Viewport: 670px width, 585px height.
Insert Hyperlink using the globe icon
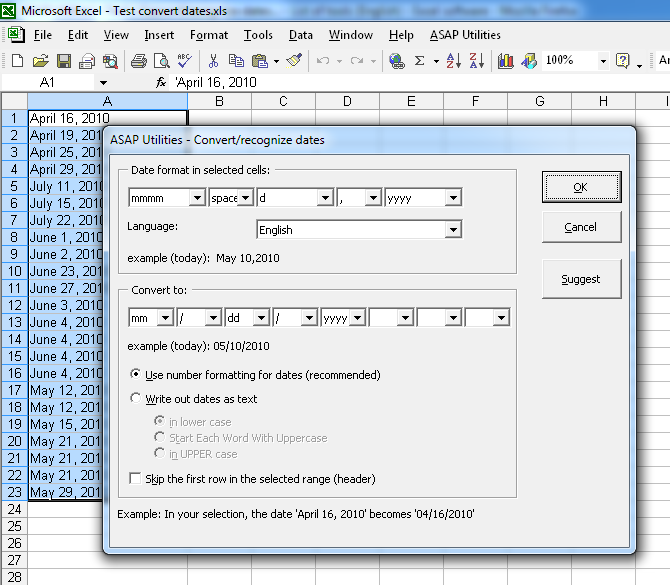point(397,61)
